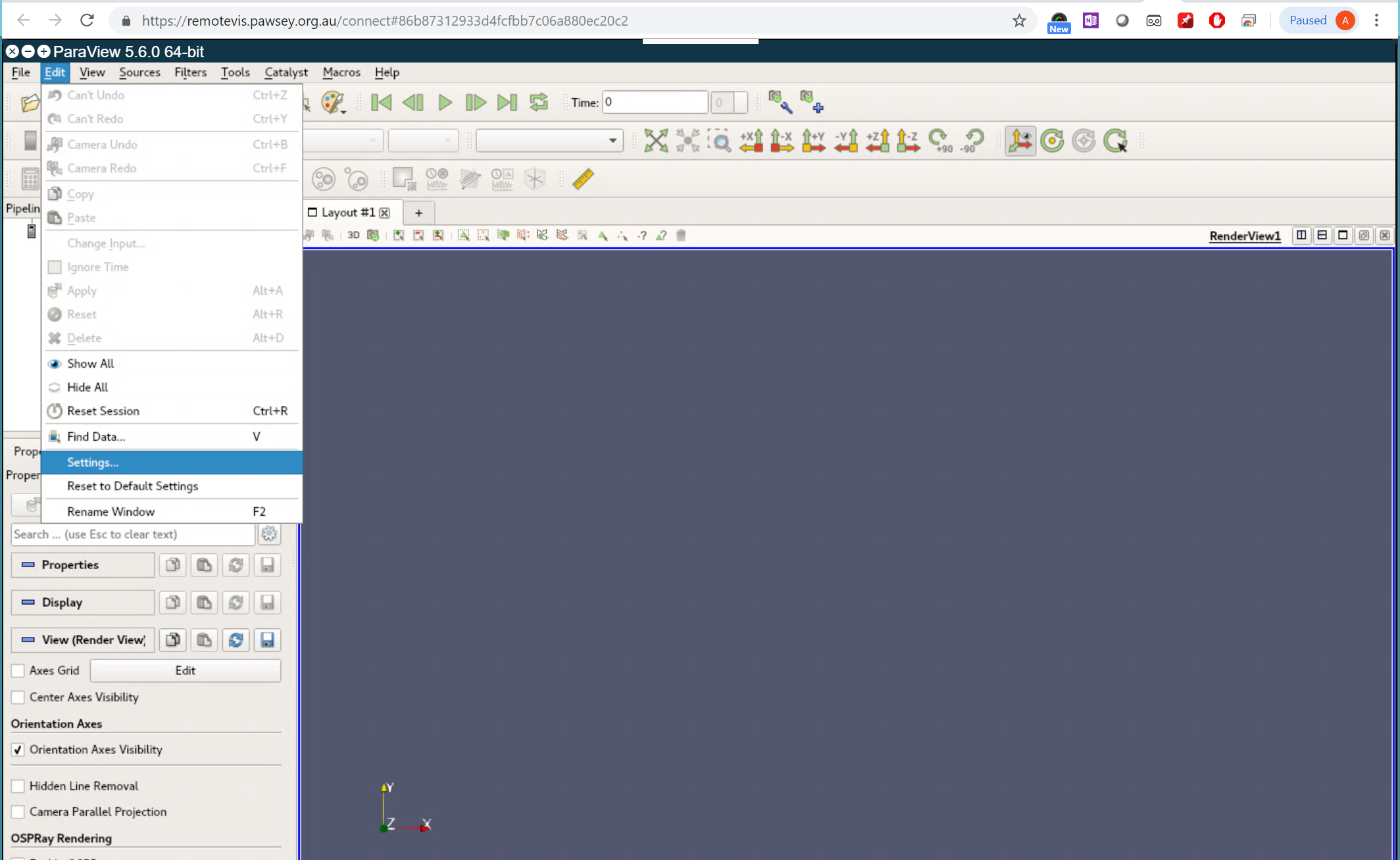
Task: Split RenderView1 vertically
Action: pos(1322,235)
